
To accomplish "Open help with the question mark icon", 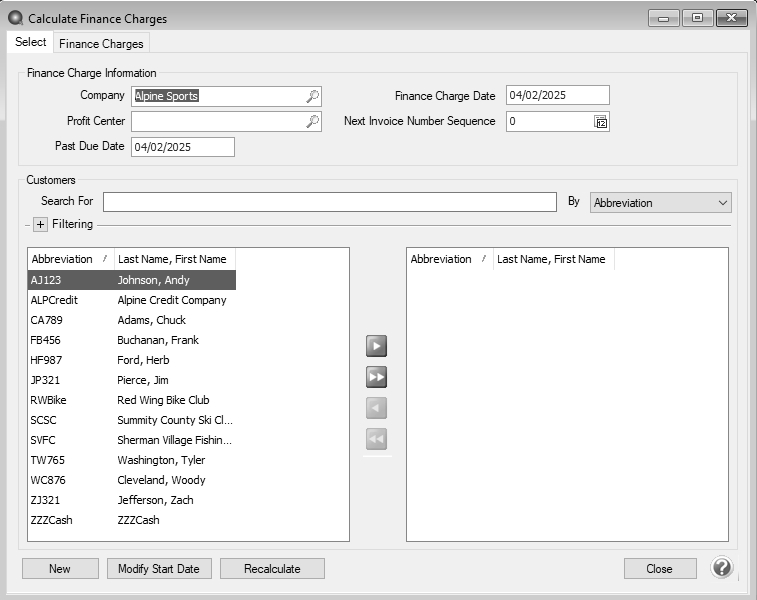I will point(722,568).
